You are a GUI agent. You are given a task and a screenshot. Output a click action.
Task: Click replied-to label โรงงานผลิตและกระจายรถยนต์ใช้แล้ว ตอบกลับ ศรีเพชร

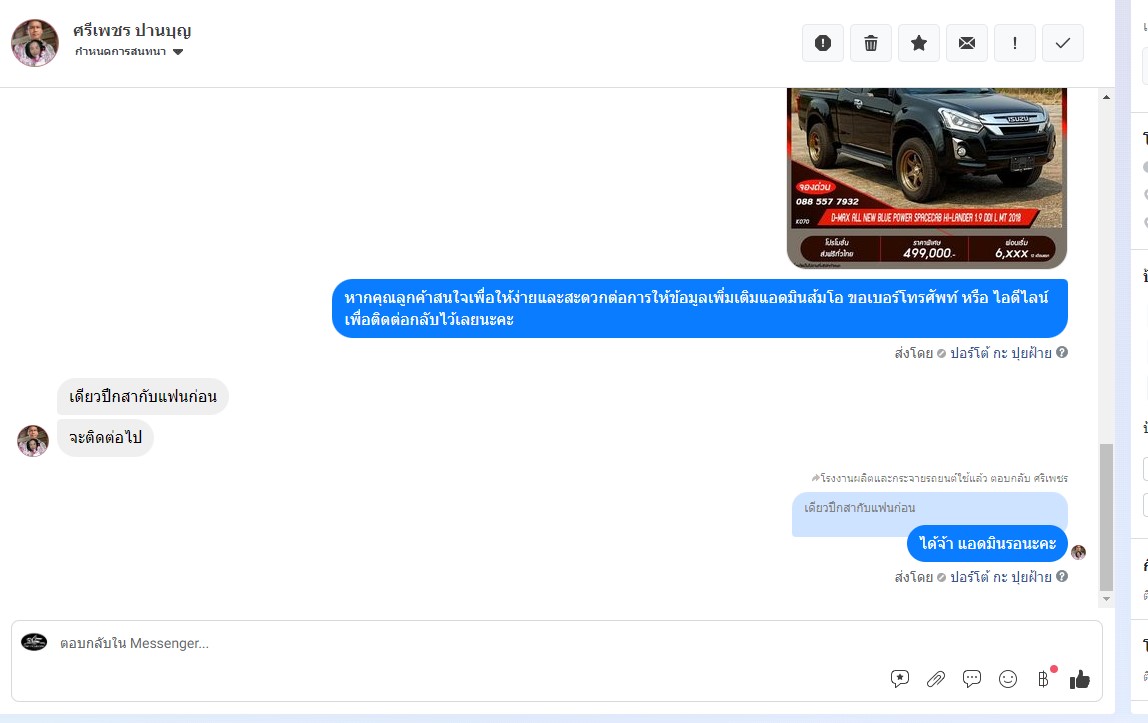point(939,478)
